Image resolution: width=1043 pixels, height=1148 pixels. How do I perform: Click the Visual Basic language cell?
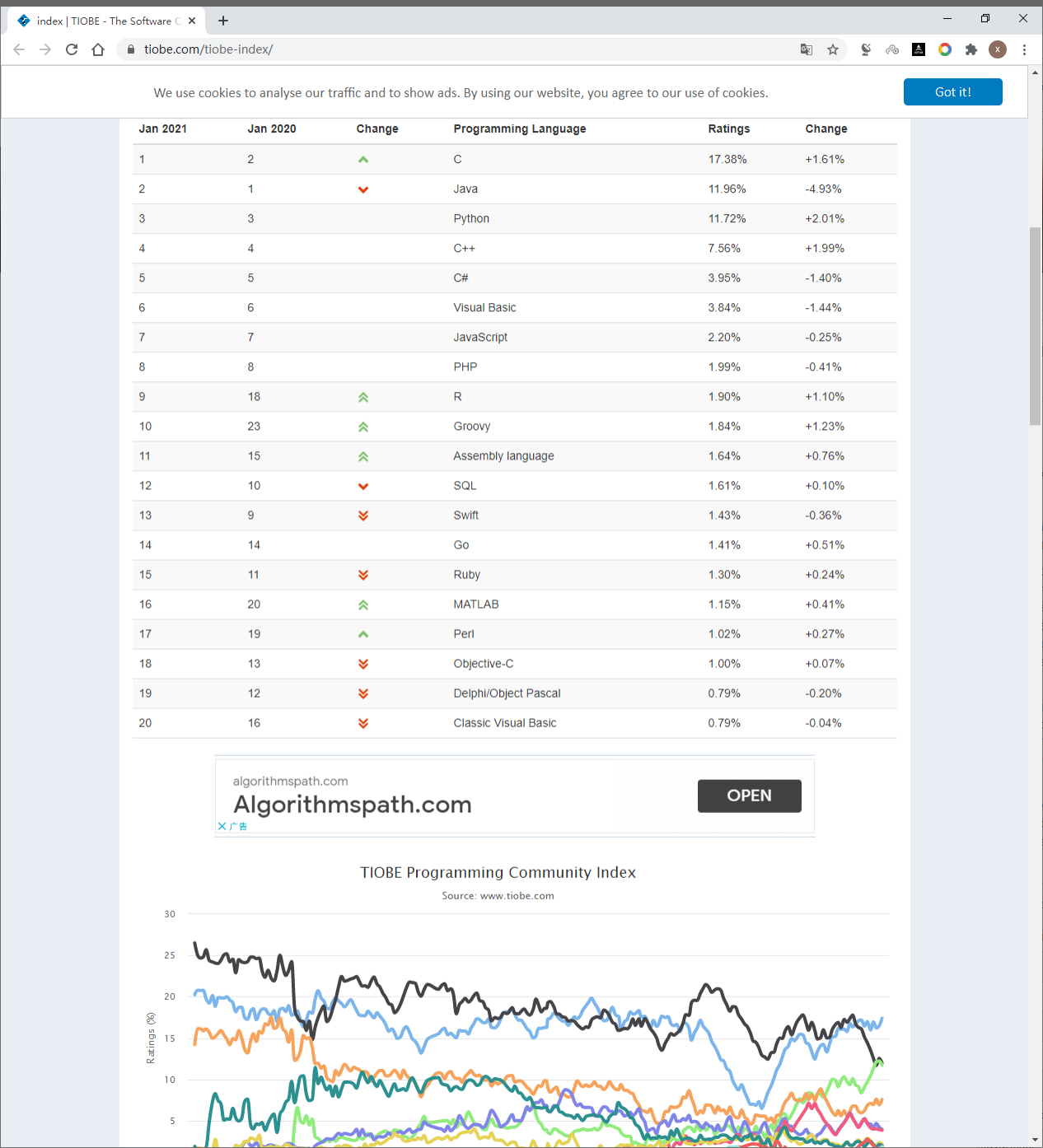point(484,308)
